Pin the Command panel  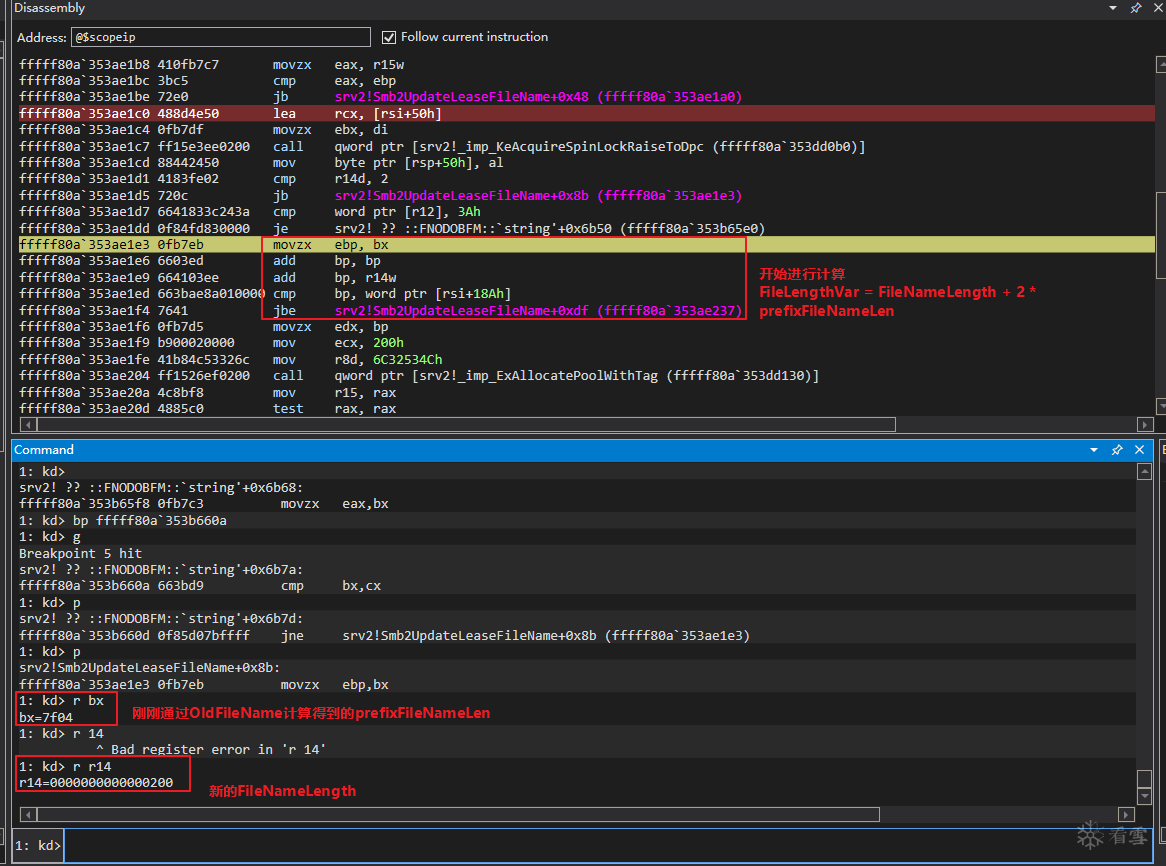click(x=1117, y=450)
